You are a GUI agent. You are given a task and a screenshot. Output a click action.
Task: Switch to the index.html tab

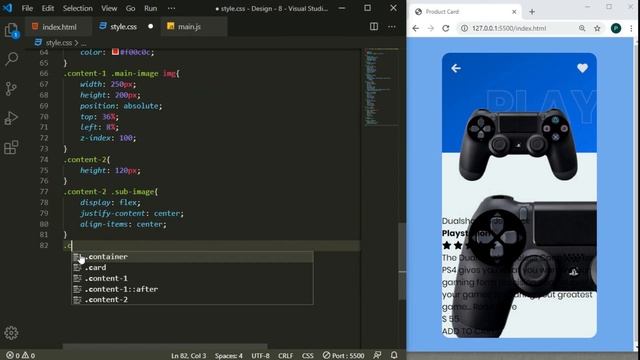[x=58, y=27]
